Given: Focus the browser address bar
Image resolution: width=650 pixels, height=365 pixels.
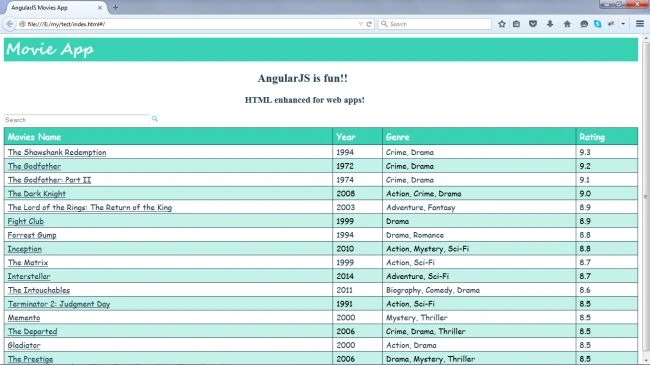Looking at the screenshot, I should coord(191,24).
